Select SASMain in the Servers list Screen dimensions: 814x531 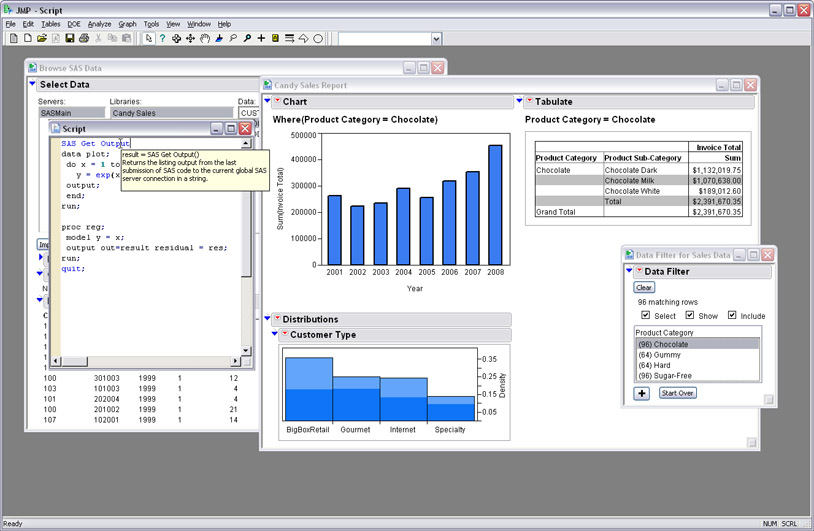click(72, 113)
